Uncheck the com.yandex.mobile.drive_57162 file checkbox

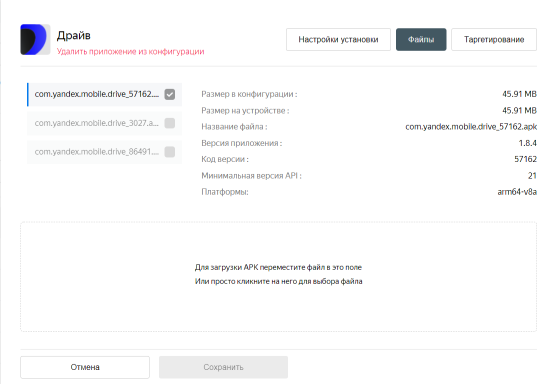(170, 95)
